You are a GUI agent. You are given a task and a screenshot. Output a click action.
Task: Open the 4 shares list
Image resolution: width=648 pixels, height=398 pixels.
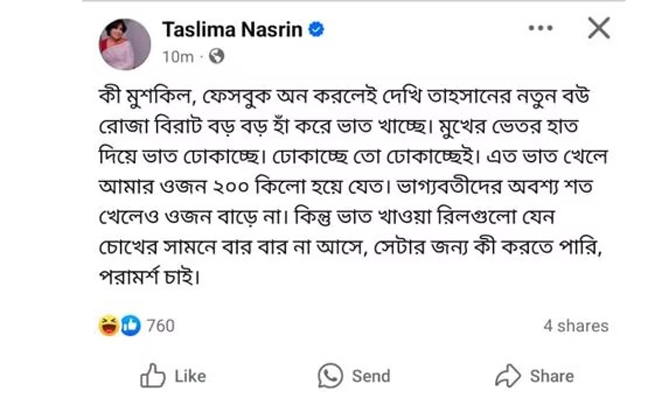pyautogui.click(x=576, y=326)
